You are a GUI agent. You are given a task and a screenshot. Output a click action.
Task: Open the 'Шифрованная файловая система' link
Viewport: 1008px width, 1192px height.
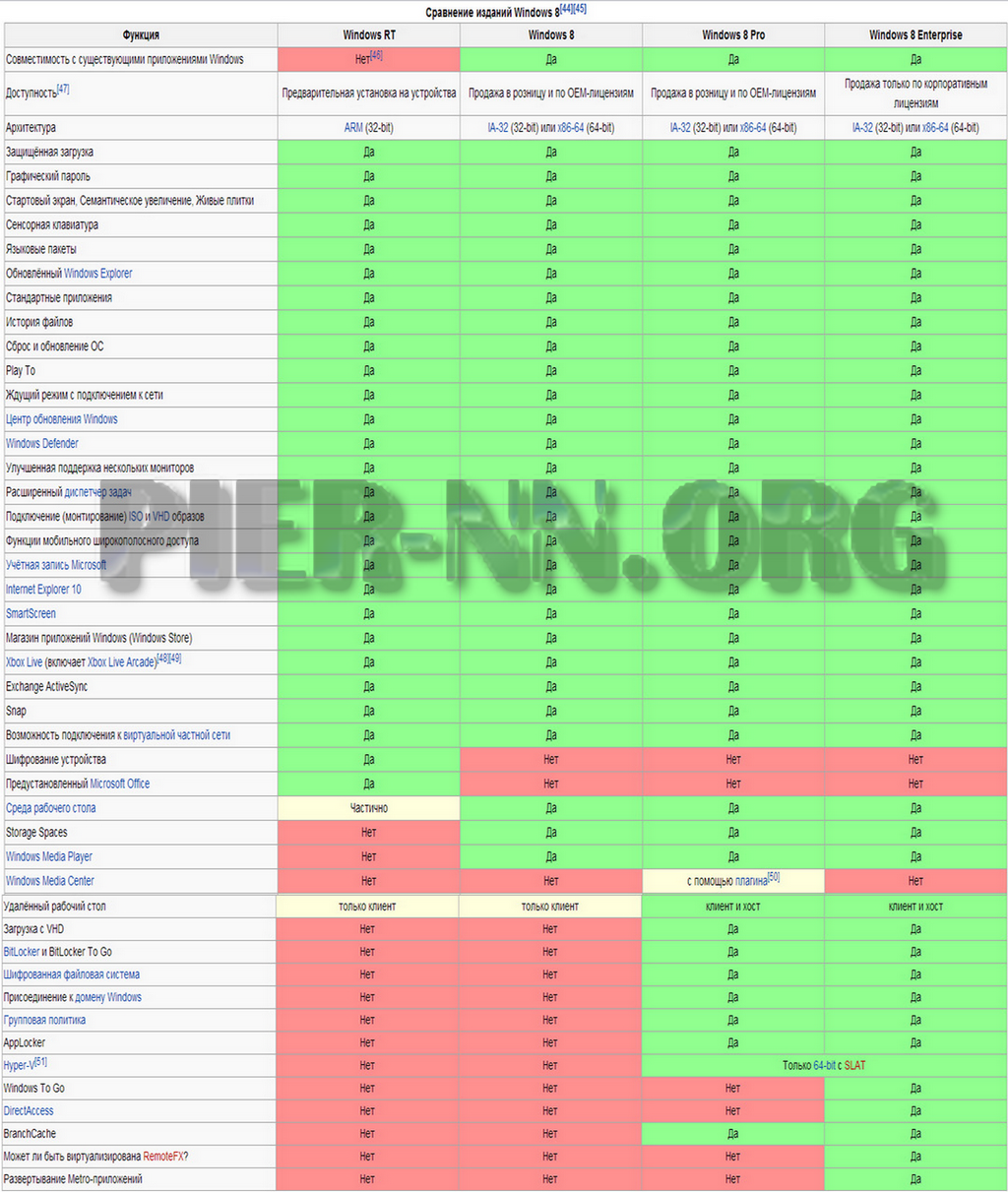[x=72, y=975]
